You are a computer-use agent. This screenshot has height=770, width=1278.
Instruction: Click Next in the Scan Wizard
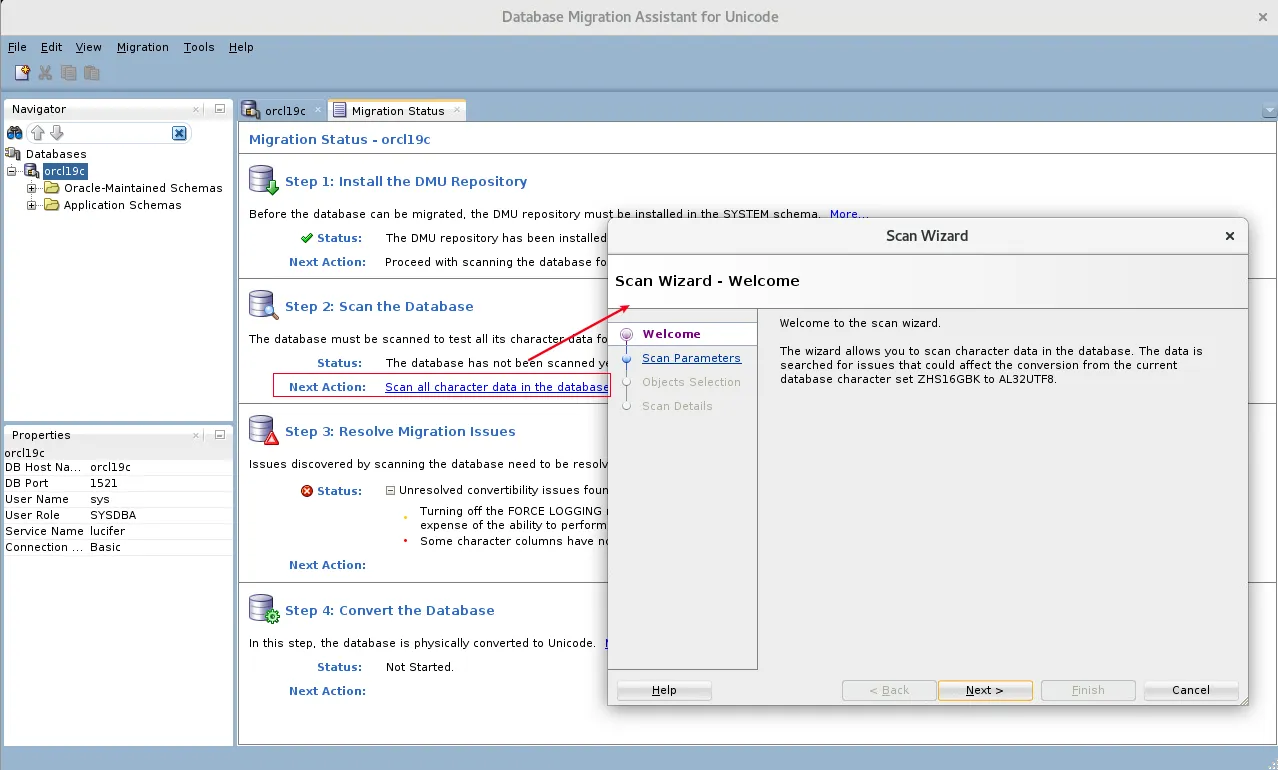coord(984,690)
